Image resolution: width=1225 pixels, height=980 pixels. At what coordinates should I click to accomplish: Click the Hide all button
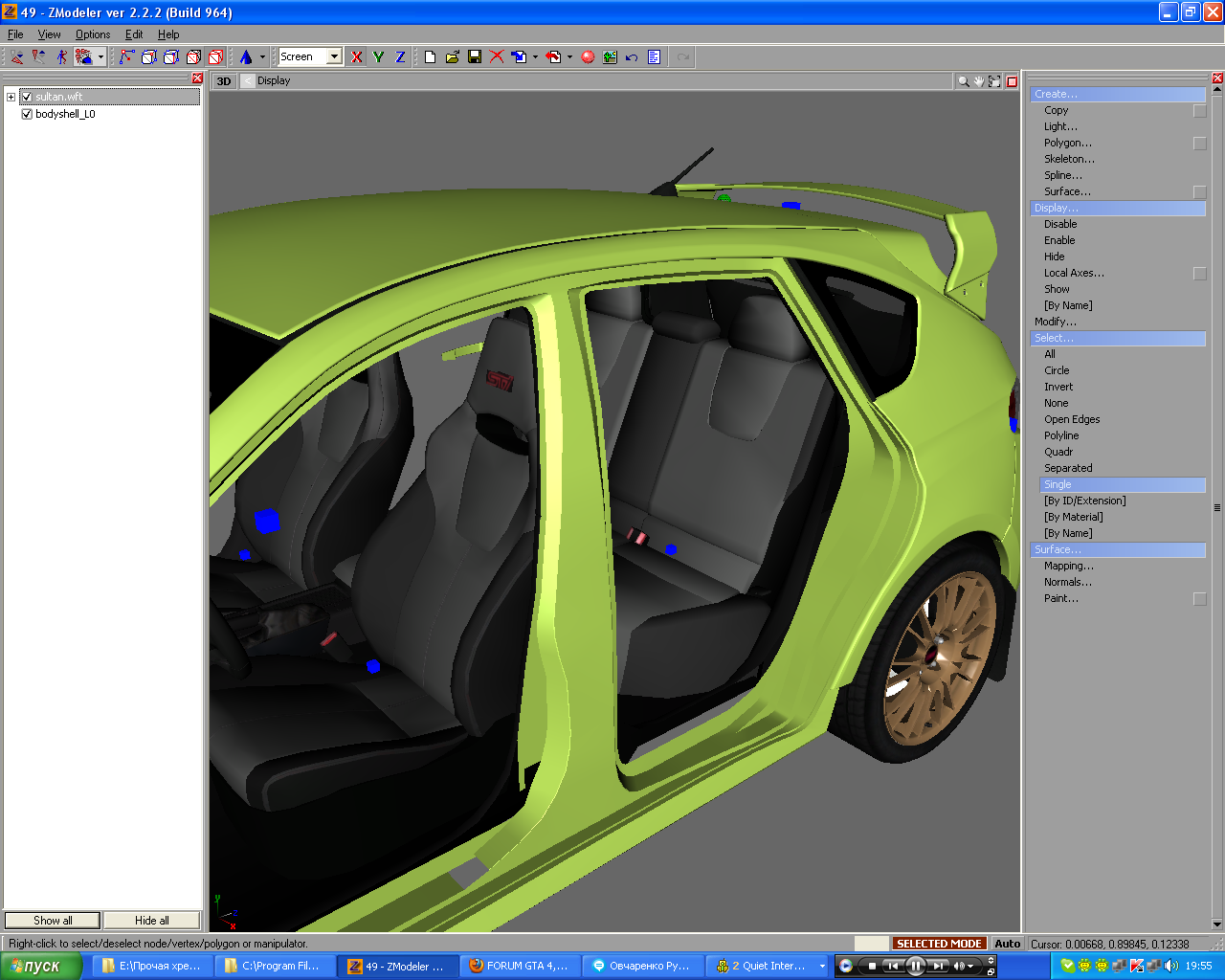tap(151, 921)
